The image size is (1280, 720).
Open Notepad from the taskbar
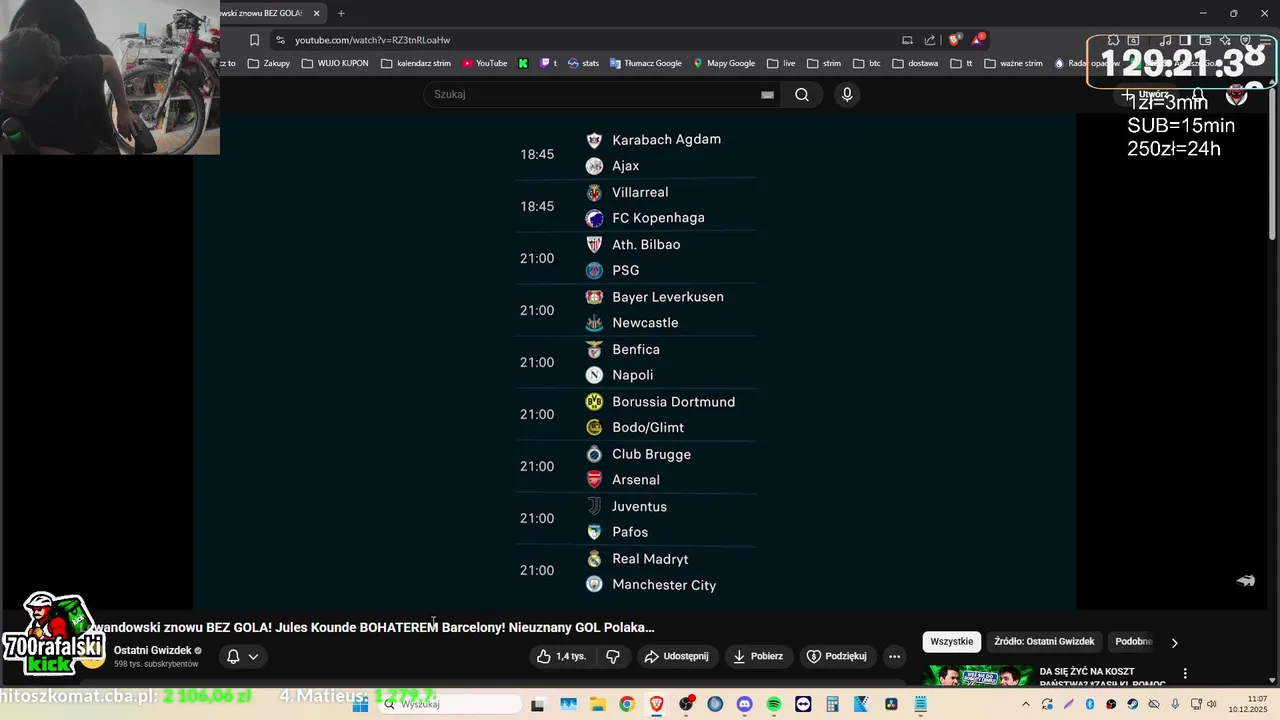[x=921, y=704]
